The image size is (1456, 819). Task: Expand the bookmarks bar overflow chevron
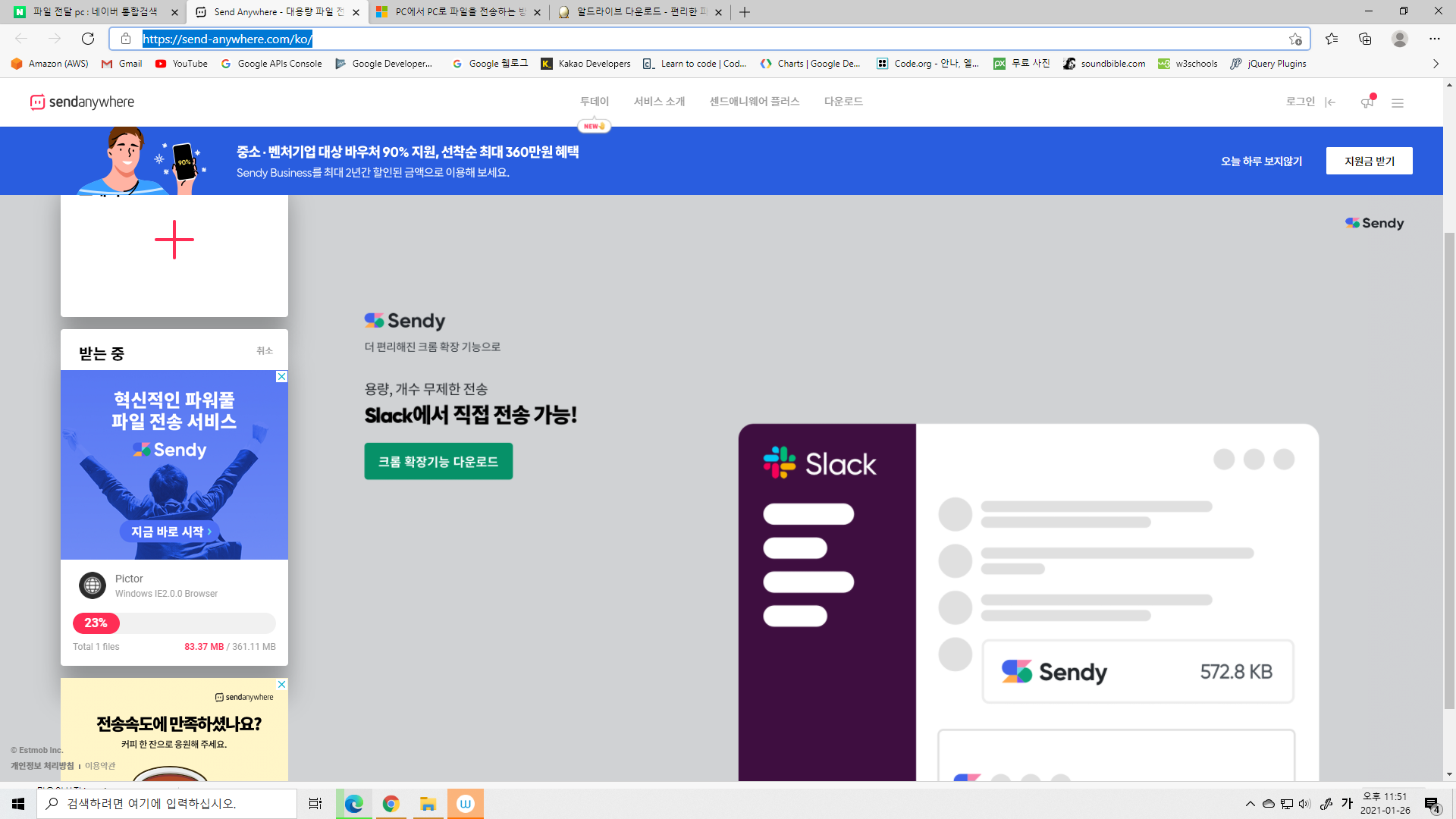pyautogui.click(x=1436, y=64)
